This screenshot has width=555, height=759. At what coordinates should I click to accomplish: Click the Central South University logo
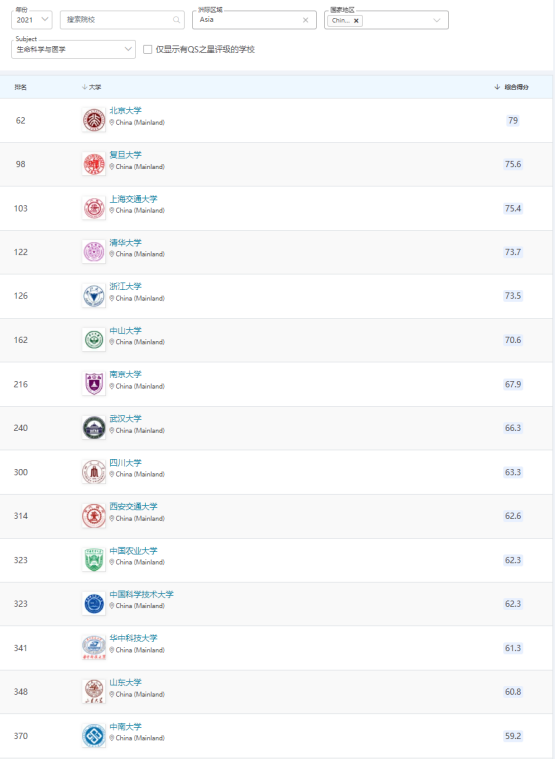pyautogui.click(x=94, y=736)
